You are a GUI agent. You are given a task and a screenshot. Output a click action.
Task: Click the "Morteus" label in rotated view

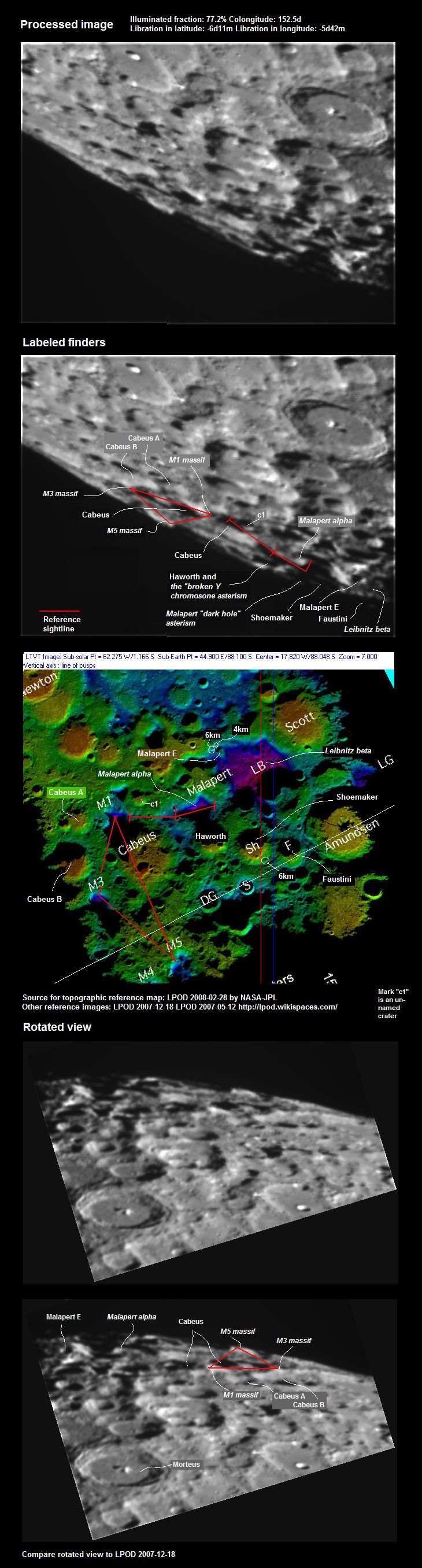[x=186, y=1464]
